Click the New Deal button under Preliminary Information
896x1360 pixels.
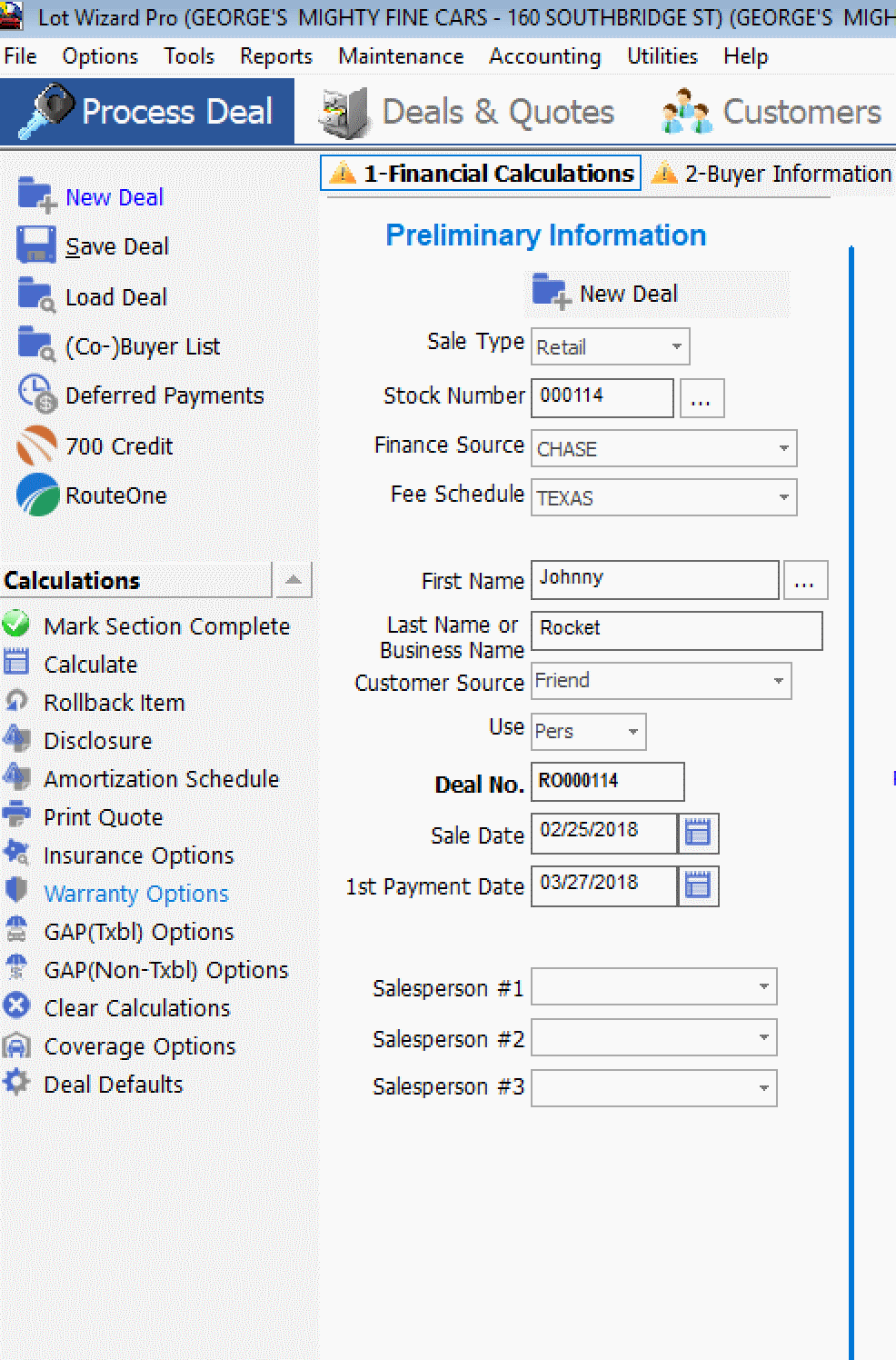point(607,294)
